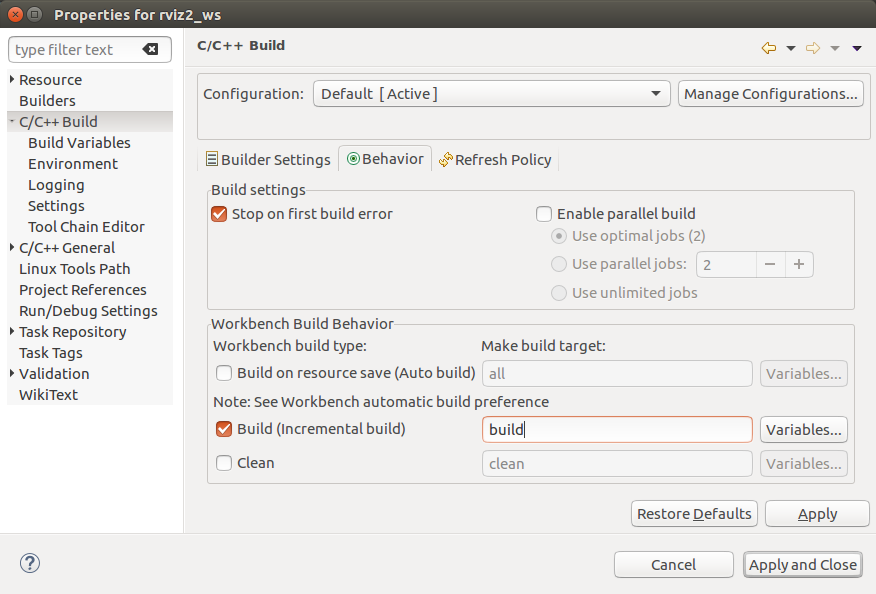The width and height of the screenshot is (876, 594).
Task: Open the Configuration dropdown
Action: (491, 94)
